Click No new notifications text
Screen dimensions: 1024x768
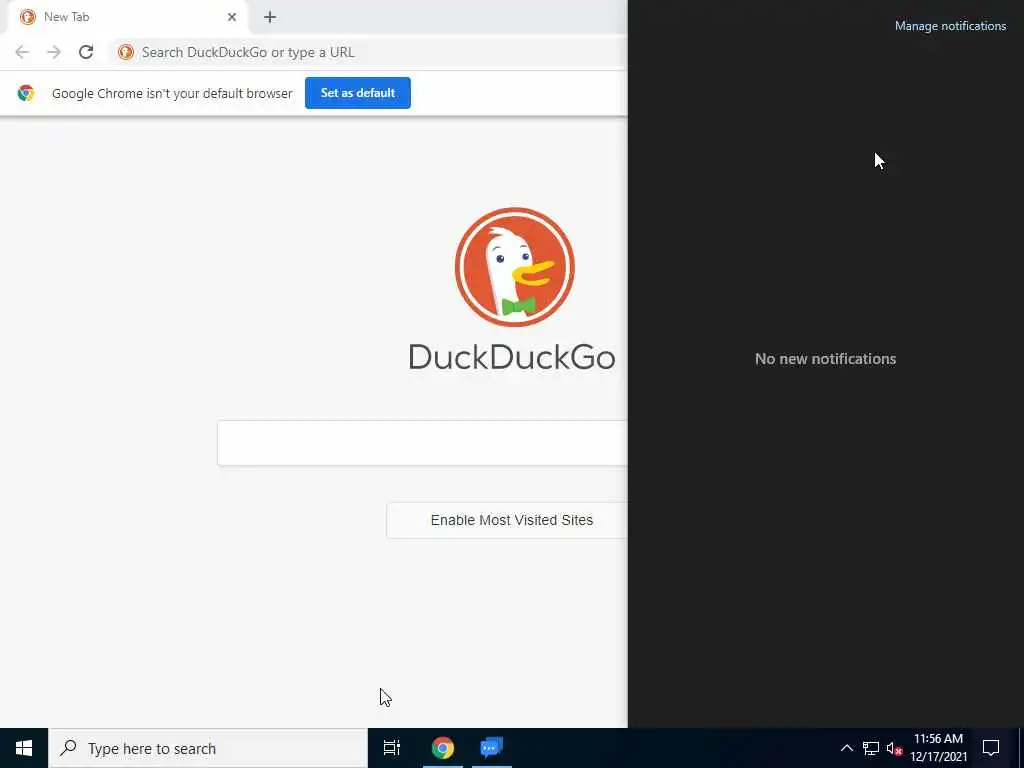click(825, 359)
